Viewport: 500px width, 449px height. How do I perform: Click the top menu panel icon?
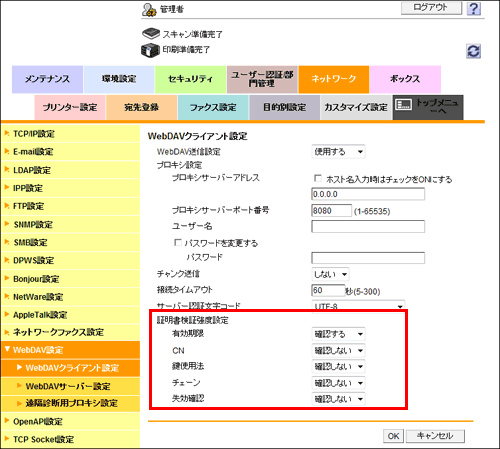point(403,105)
